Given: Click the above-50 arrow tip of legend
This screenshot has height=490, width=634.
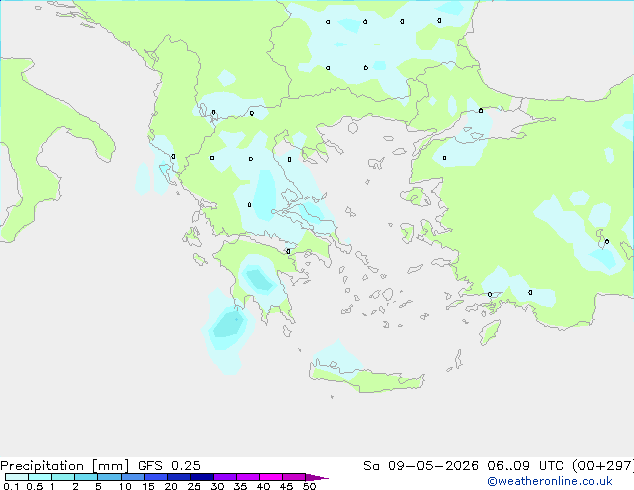Looking at the screenshot, I should pos(317,477).
